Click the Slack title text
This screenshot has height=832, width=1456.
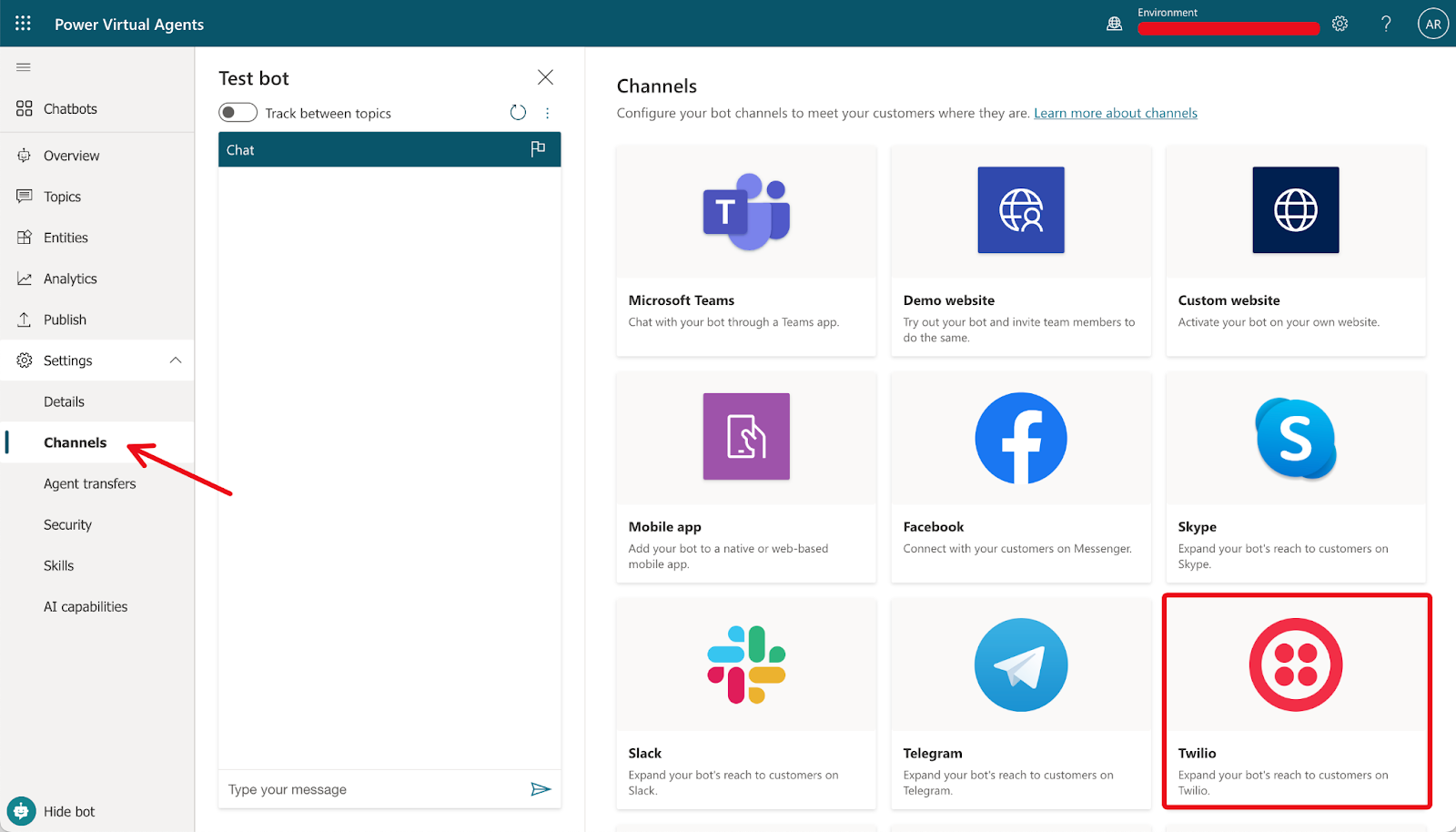[644, 754]
